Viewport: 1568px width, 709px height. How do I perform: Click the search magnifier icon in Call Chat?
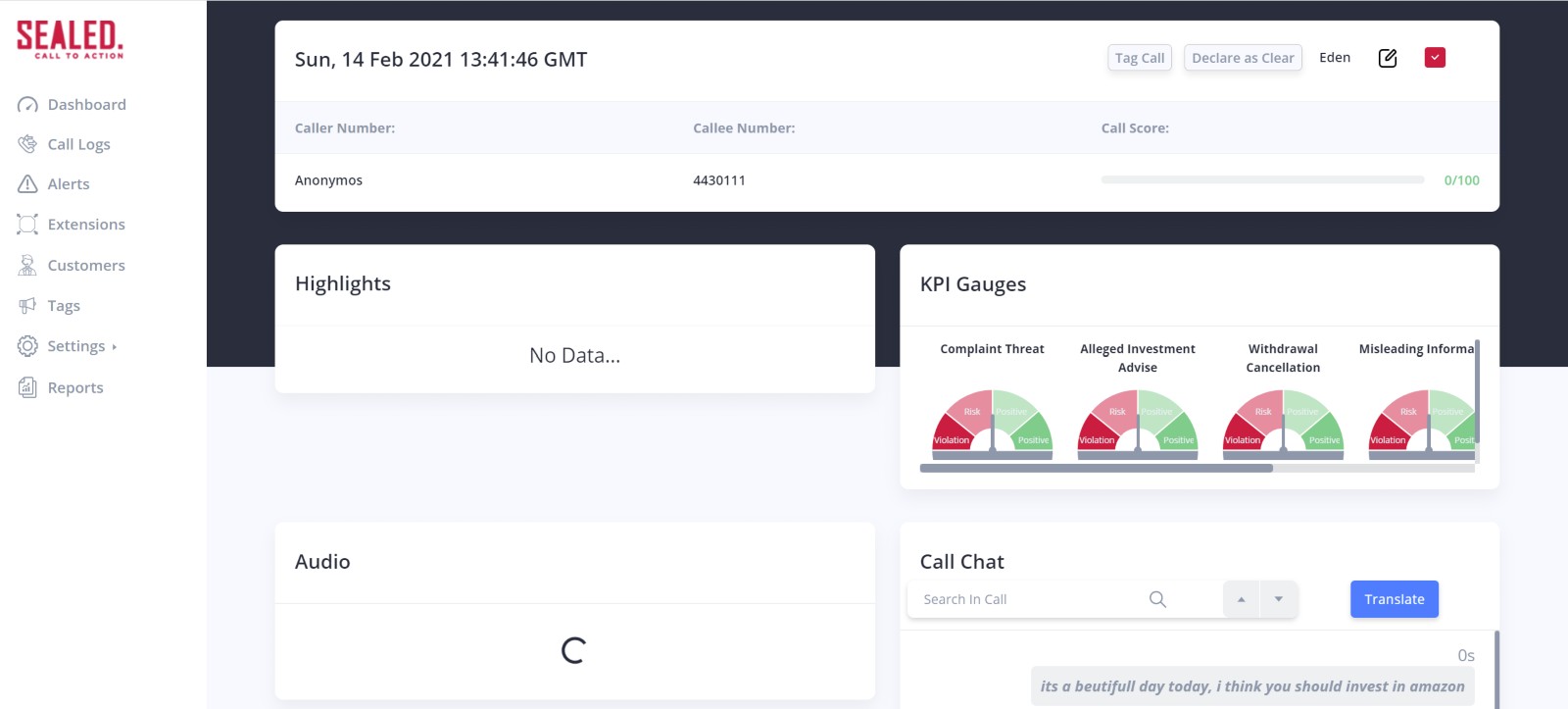[x=1157, y=599]
